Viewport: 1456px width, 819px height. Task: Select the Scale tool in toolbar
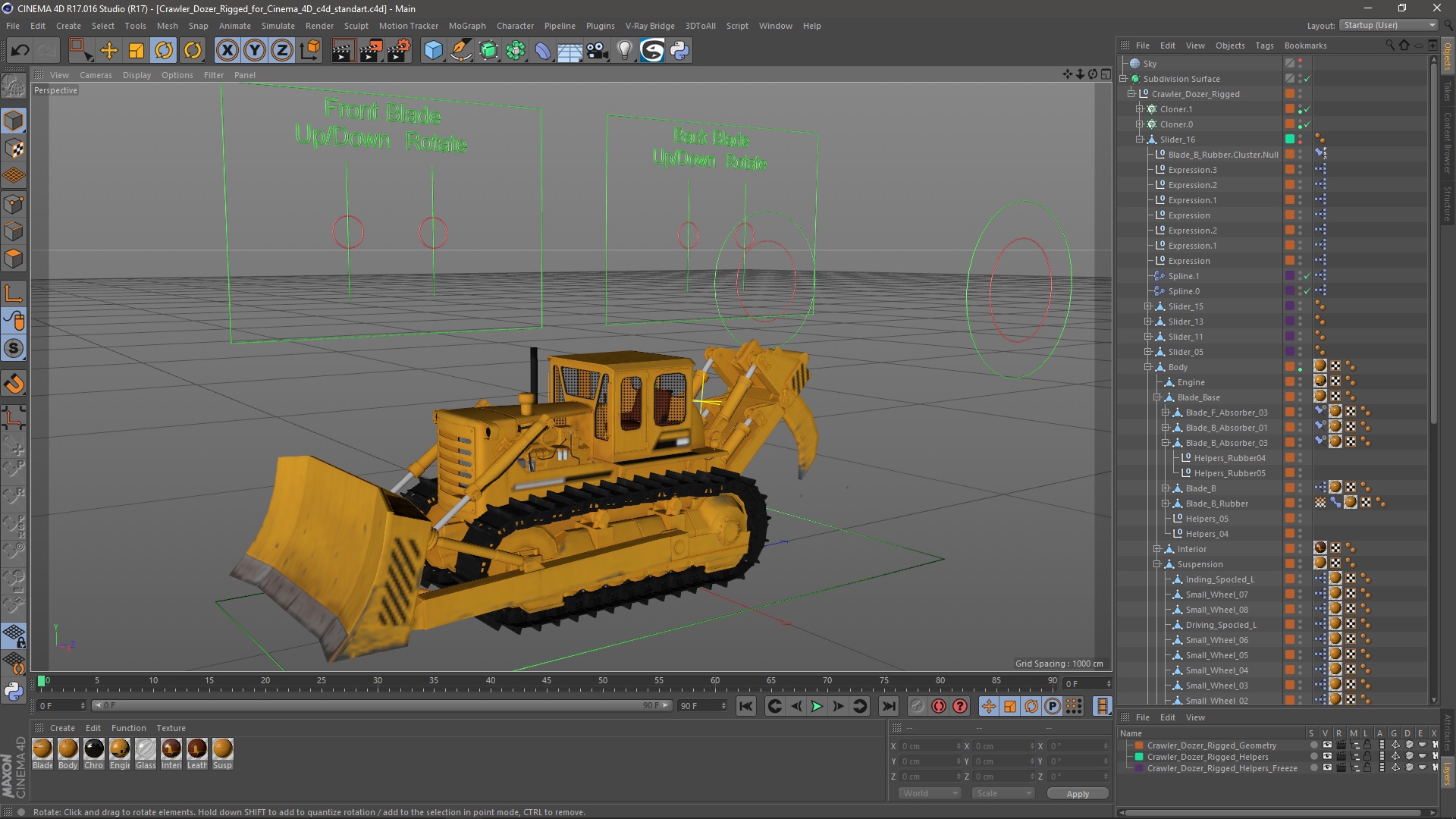click(136, 51)
